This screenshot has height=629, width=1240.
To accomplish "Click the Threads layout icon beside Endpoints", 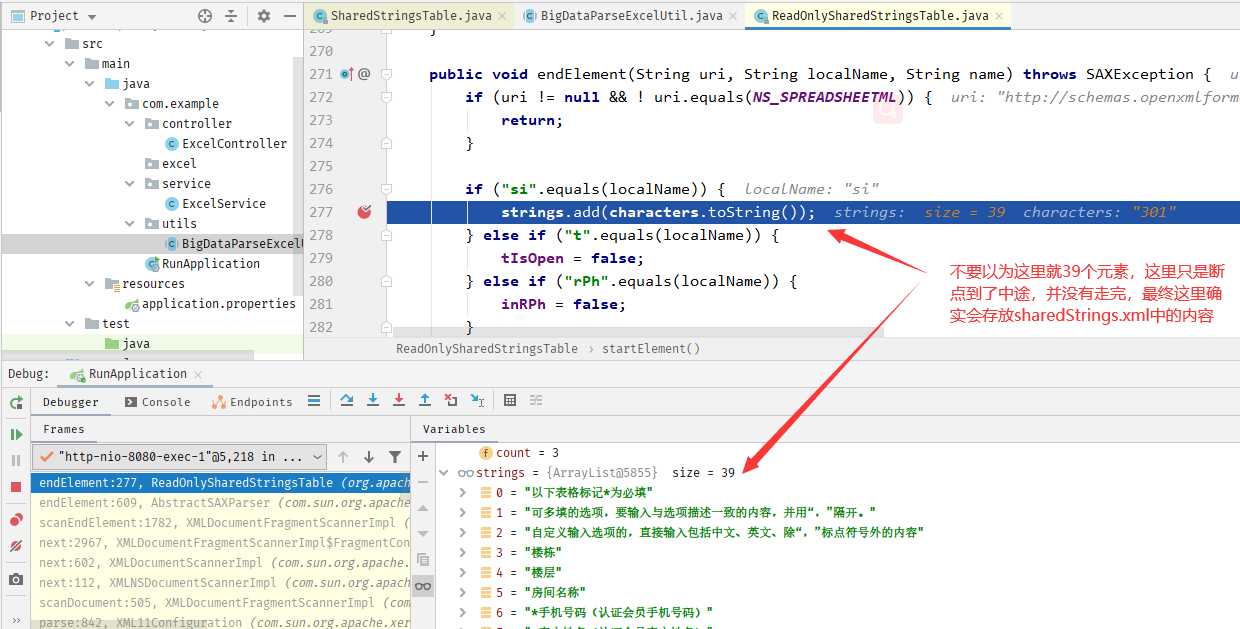I will click(314, 400).
